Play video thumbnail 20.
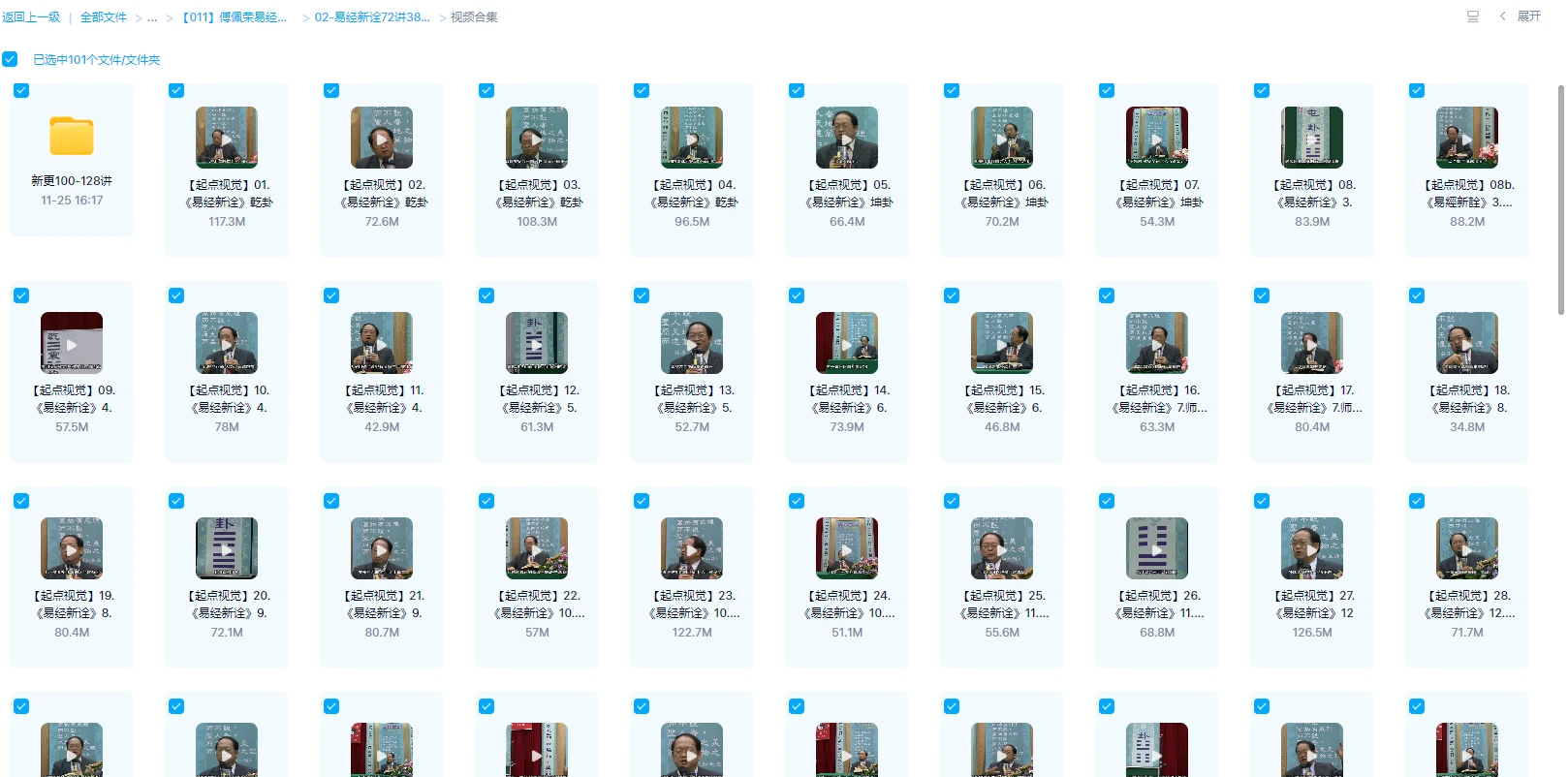Viewport: 1568px width, 777px height. click(227, 548)
